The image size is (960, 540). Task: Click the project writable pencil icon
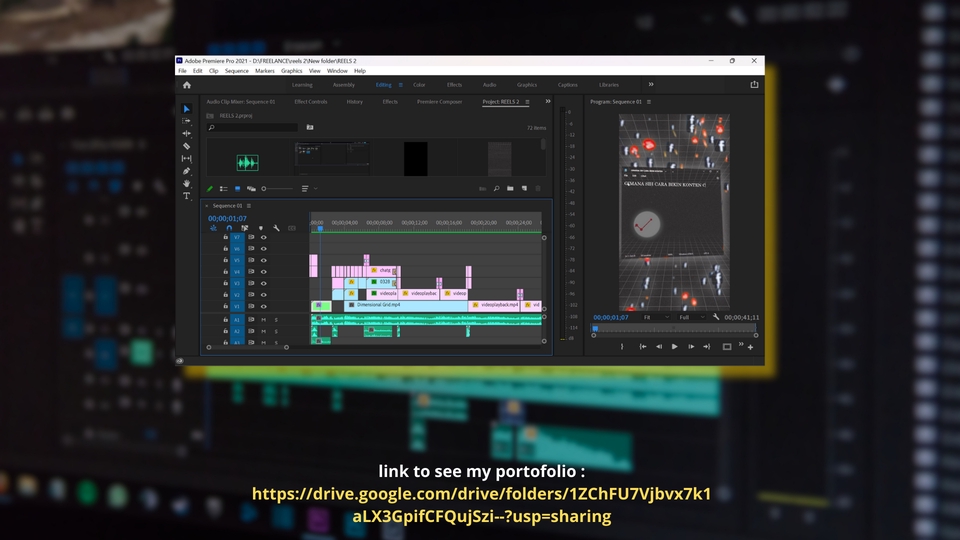[x=210, y=189]
